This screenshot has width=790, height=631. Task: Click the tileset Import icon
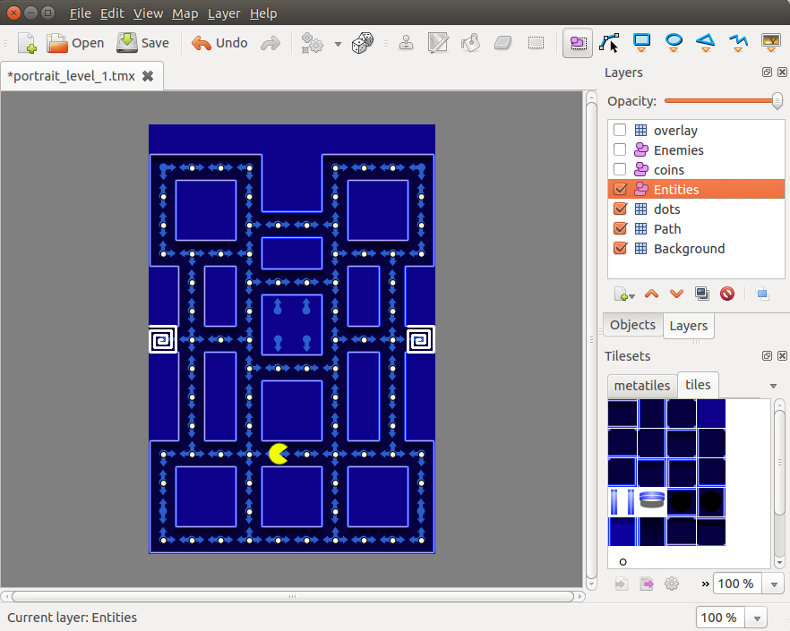pos(621,584)
